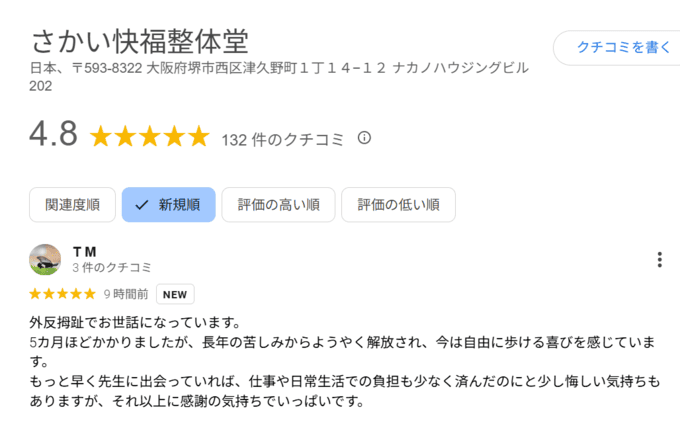Open the three-dot menu on TM's review
Viewport: 680px width, 422px height.
[x=659, y=259]
